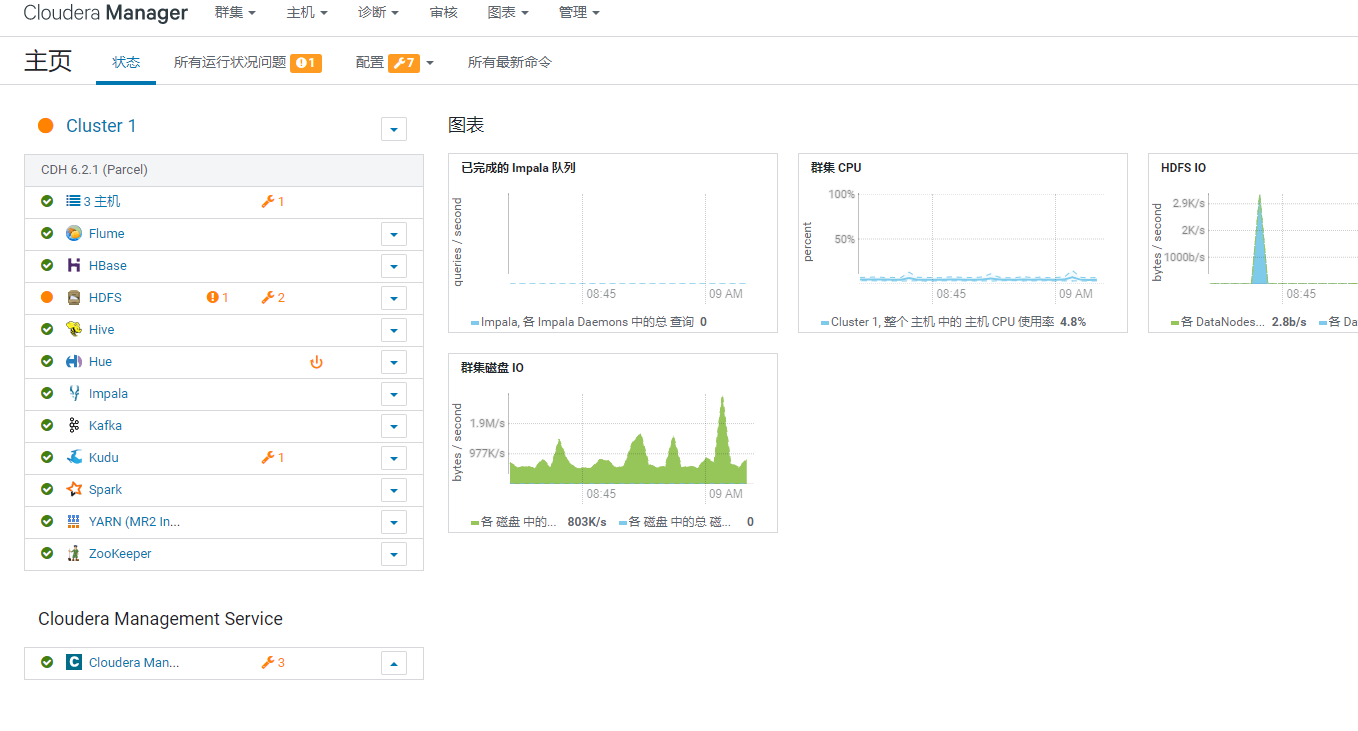
Task: Click the Spark star icon
Action: click(74, 490)
